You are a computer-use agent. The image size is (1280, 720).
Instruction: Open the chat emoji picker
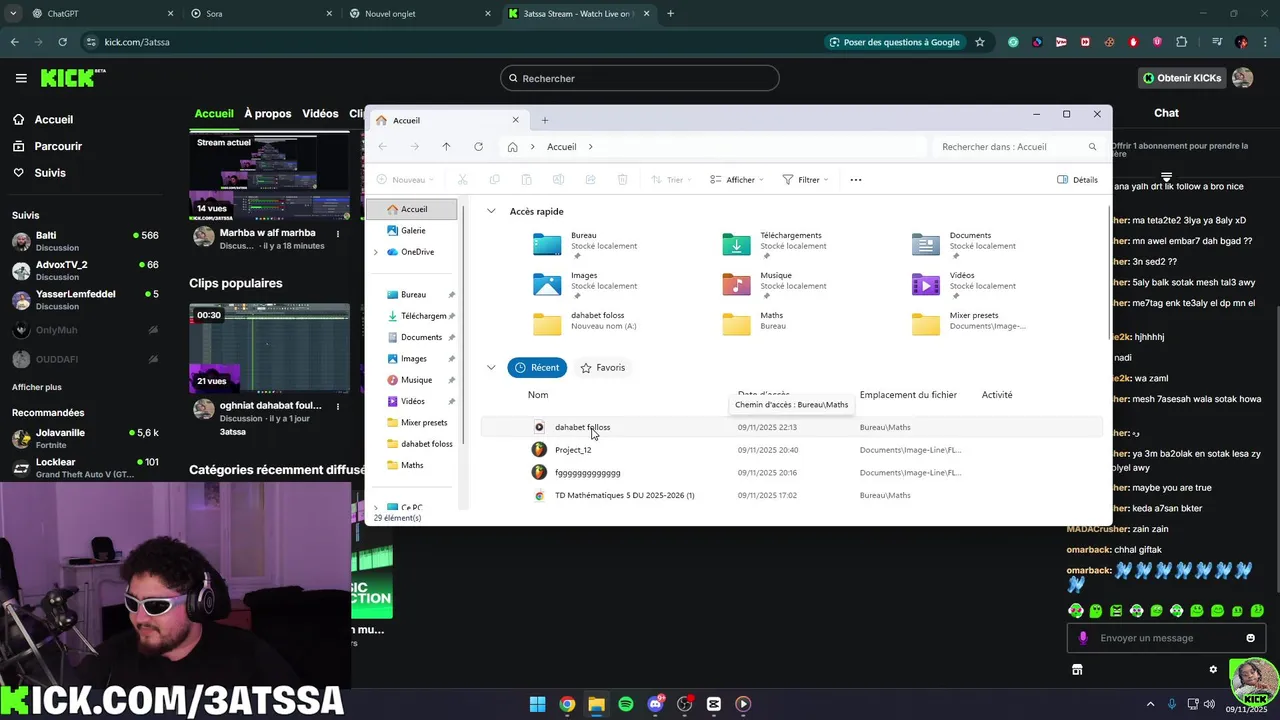coord(1250,638)
